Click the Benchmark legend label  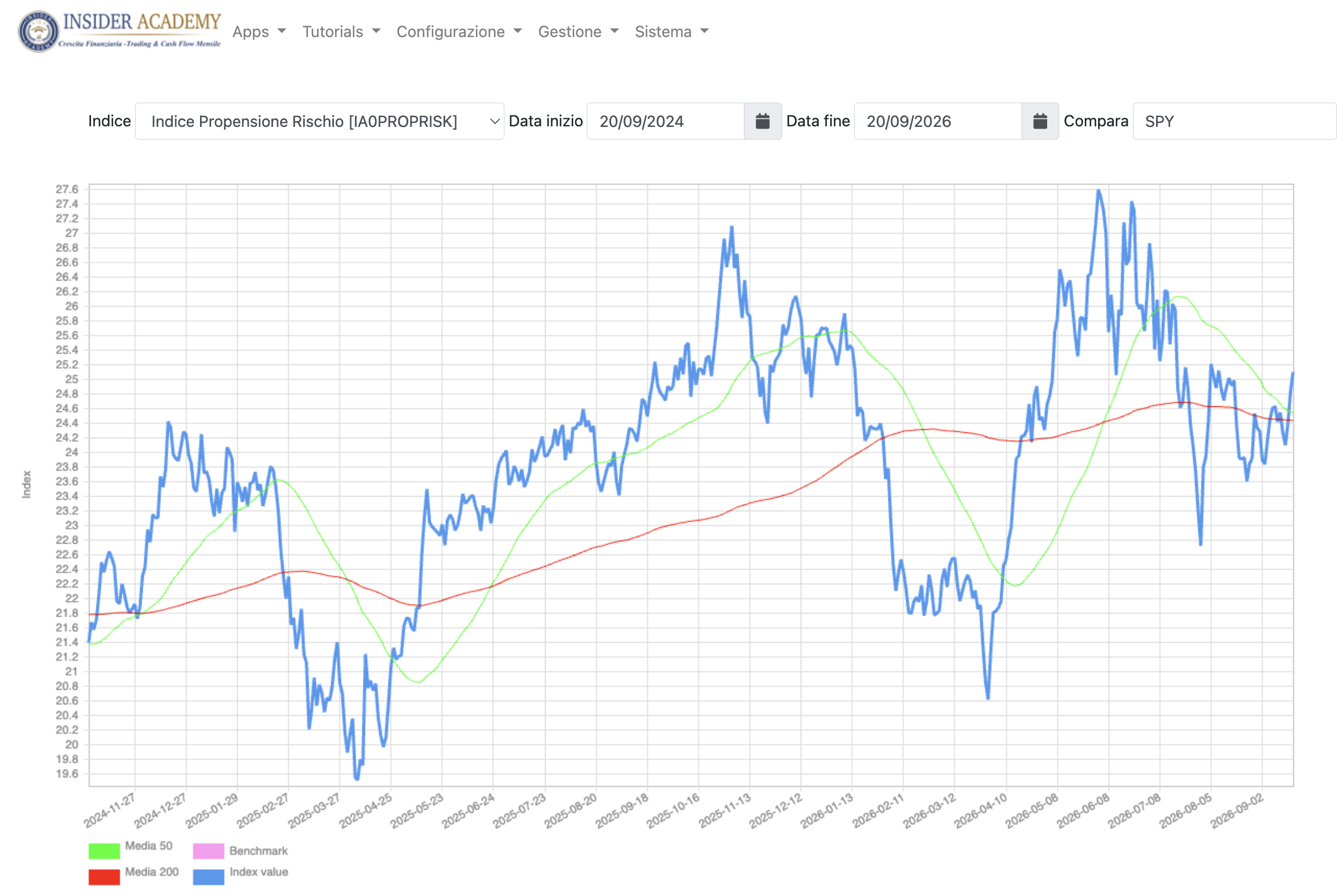pyautogui.click(x=259, y=851)
